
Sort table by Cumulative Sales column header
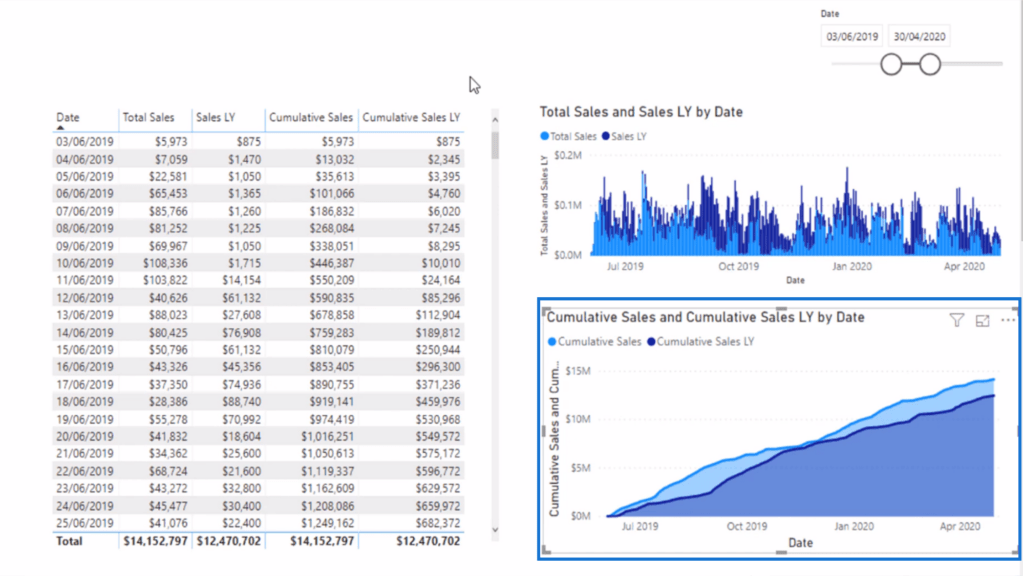click(x=311, y=118)
